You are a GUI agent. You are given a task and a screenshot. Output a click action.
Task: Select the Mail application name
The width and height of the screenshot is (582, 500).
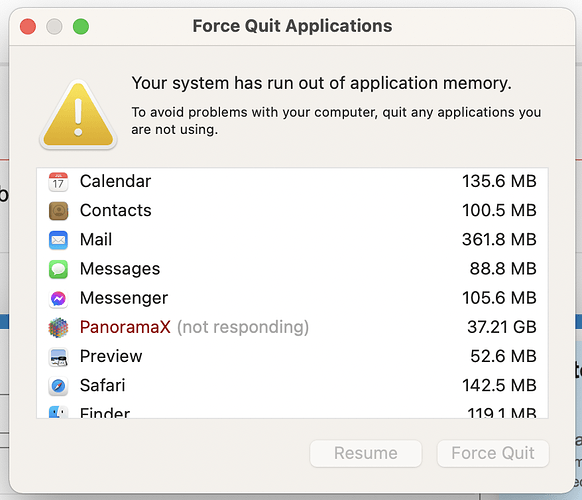[96, 239]
